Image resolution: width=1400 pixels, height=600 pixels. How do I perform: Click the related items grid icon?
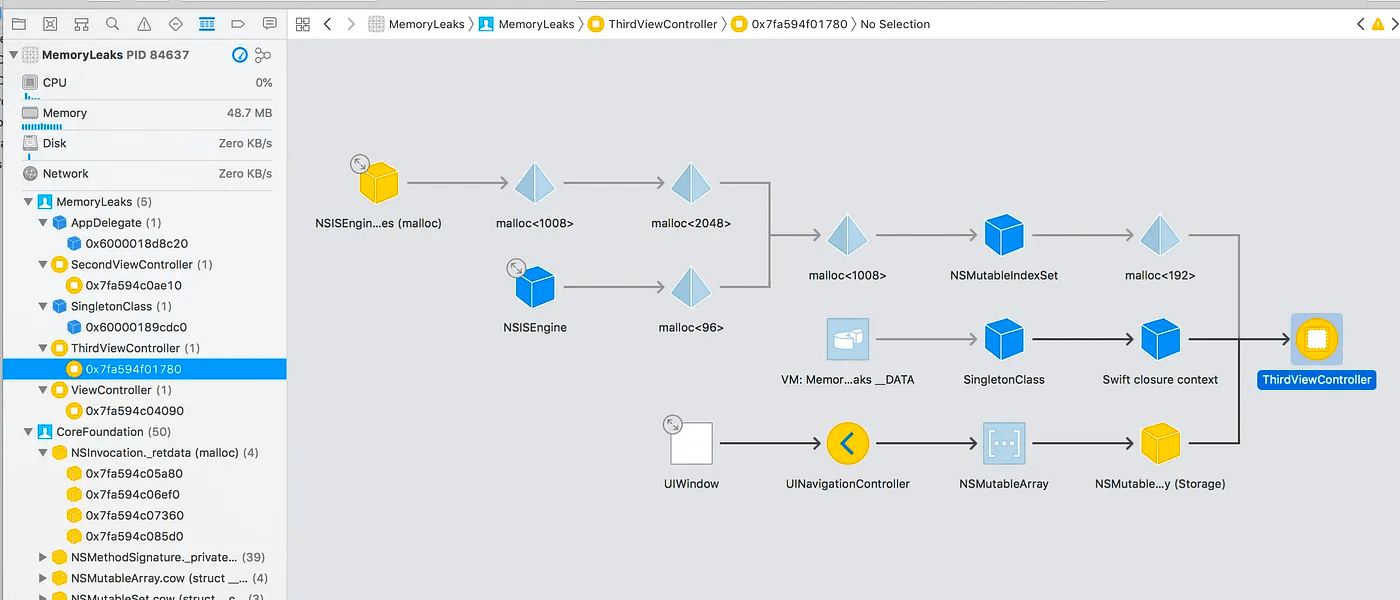pos(303,23)
